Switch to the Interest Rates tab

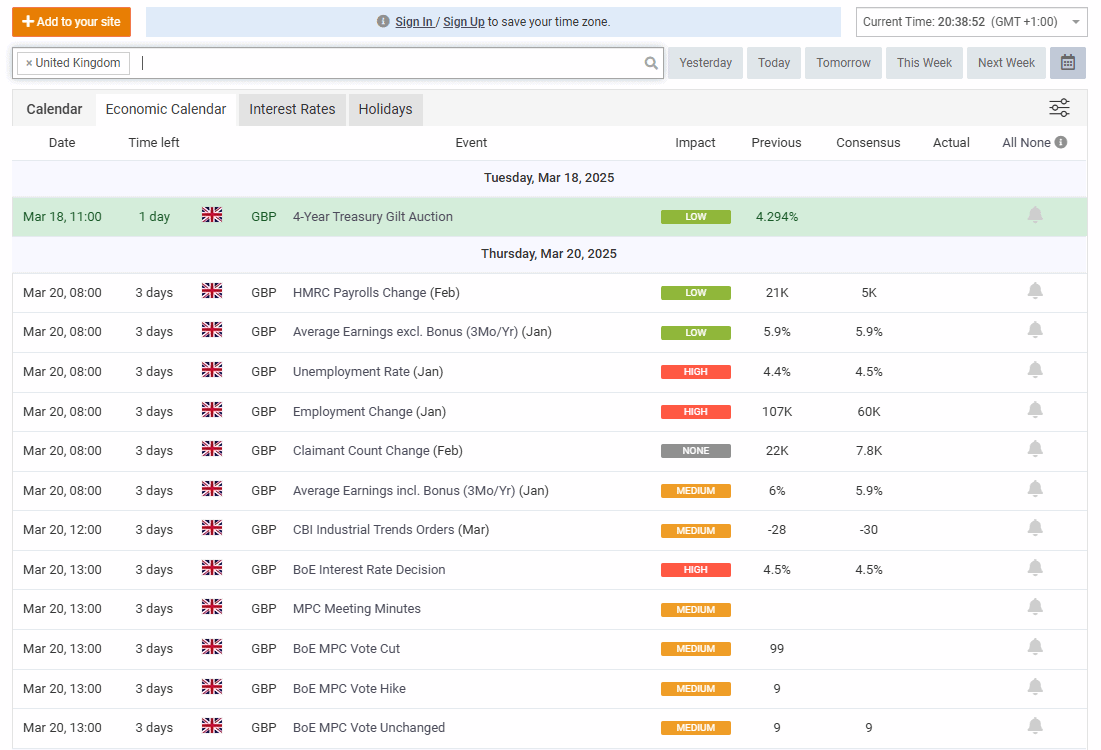pos(292,109)
